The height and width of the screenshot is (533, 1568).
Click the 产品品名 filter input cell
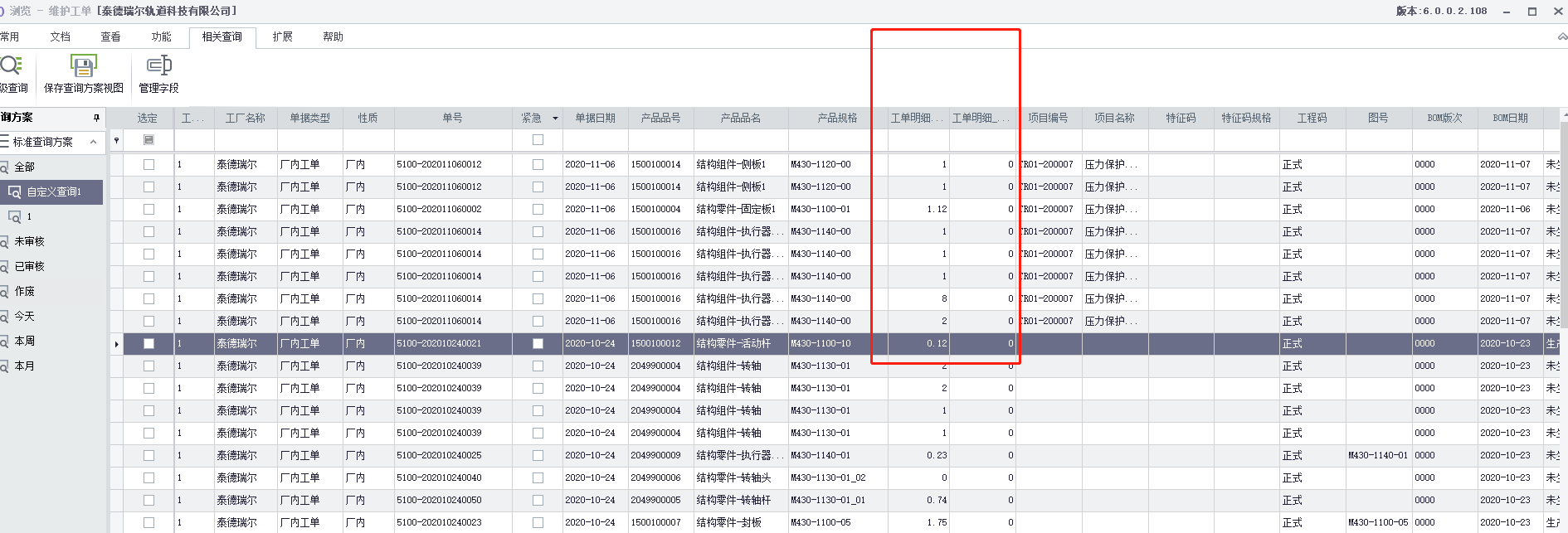click(x=741, y=140)
